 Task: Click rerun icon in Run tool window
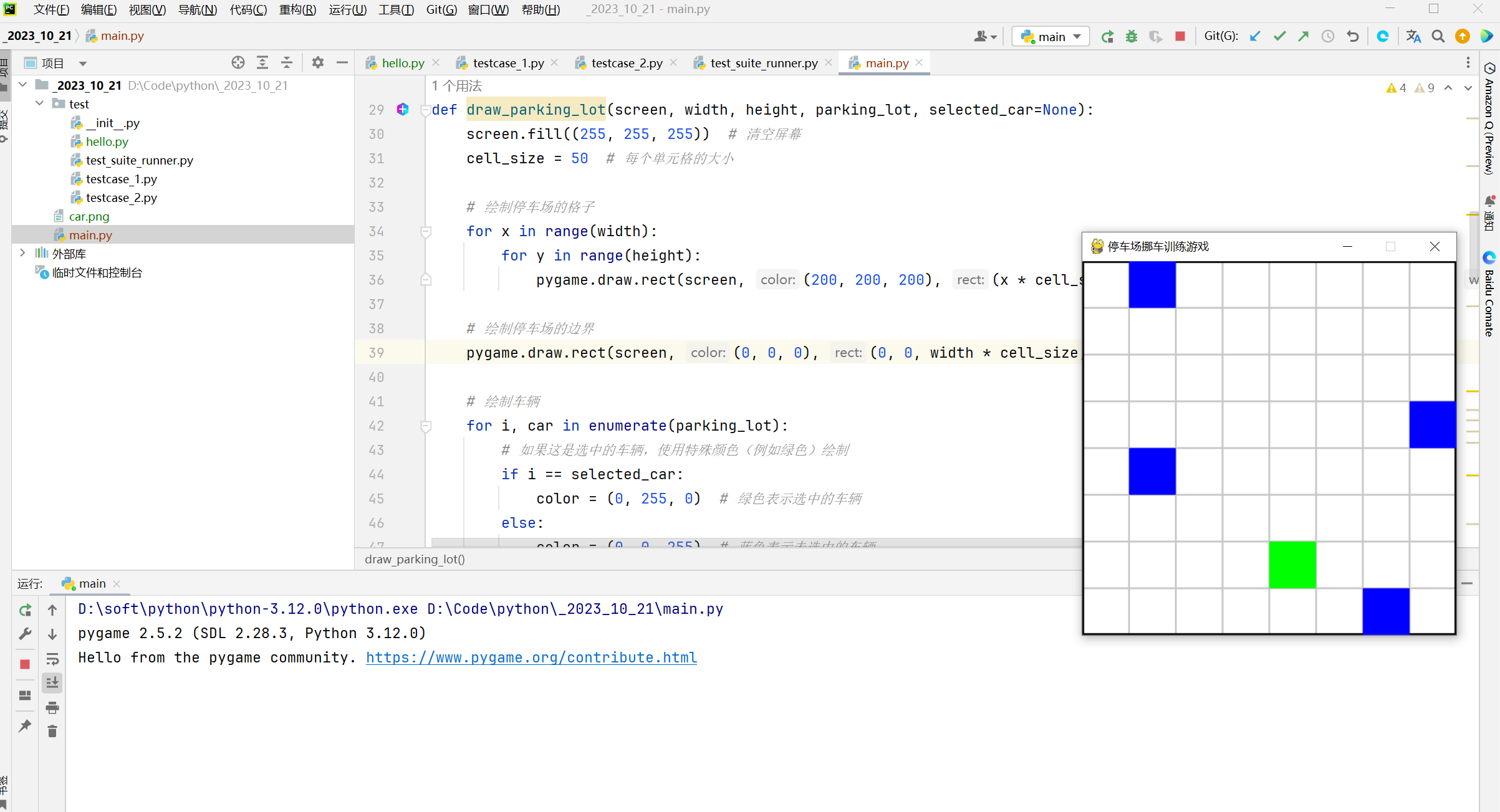25,610
